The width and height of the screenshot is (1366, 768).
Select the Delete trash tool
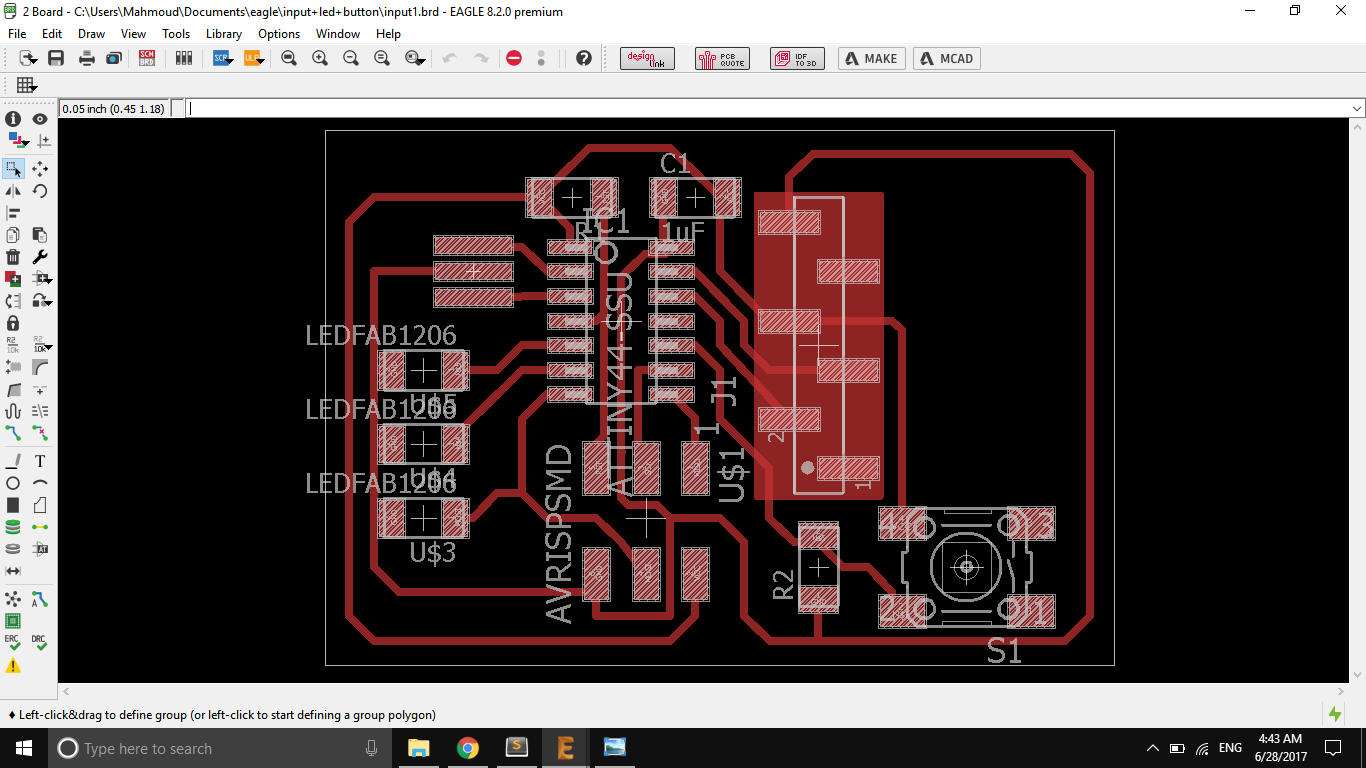[x=13, y=257]
